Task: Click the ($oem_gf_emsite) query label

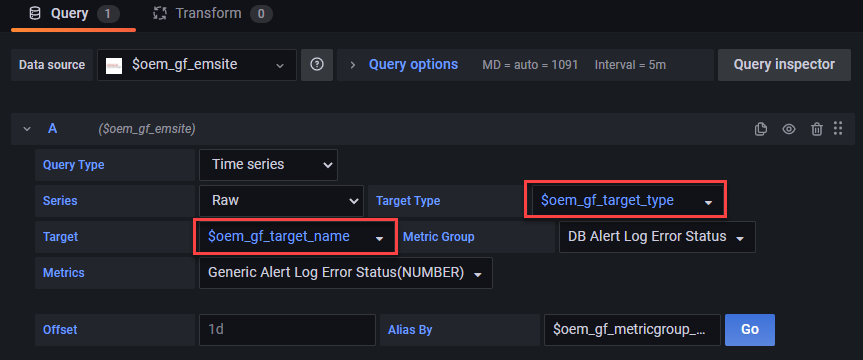Action: (x=147, y=129)
